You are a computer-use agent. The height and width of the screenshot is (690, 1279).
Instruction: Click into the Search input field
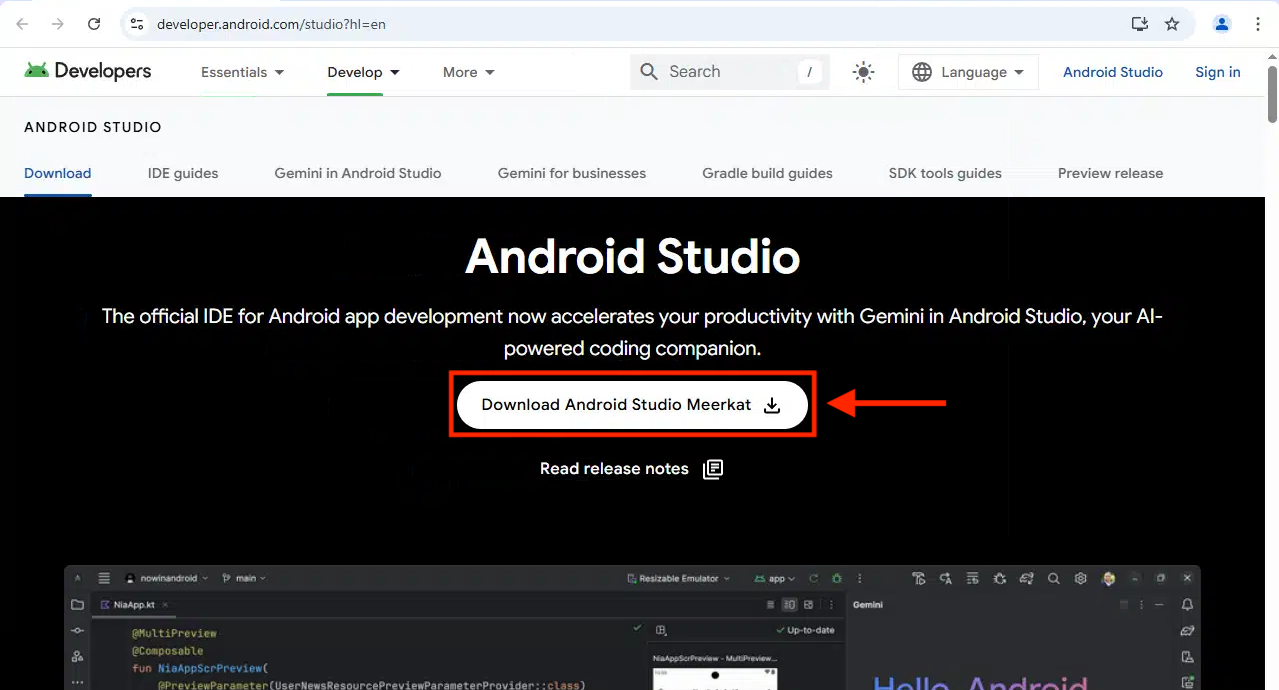click(730, 72)
